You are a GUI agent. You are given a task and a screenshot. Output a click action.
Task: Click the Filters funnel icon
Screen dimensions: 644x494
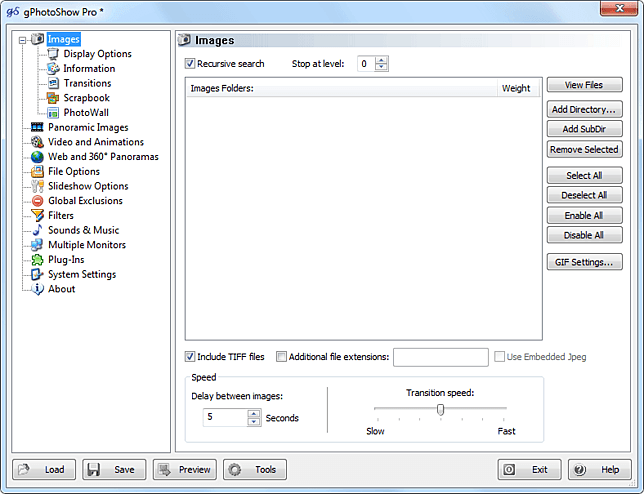[37, 215]
